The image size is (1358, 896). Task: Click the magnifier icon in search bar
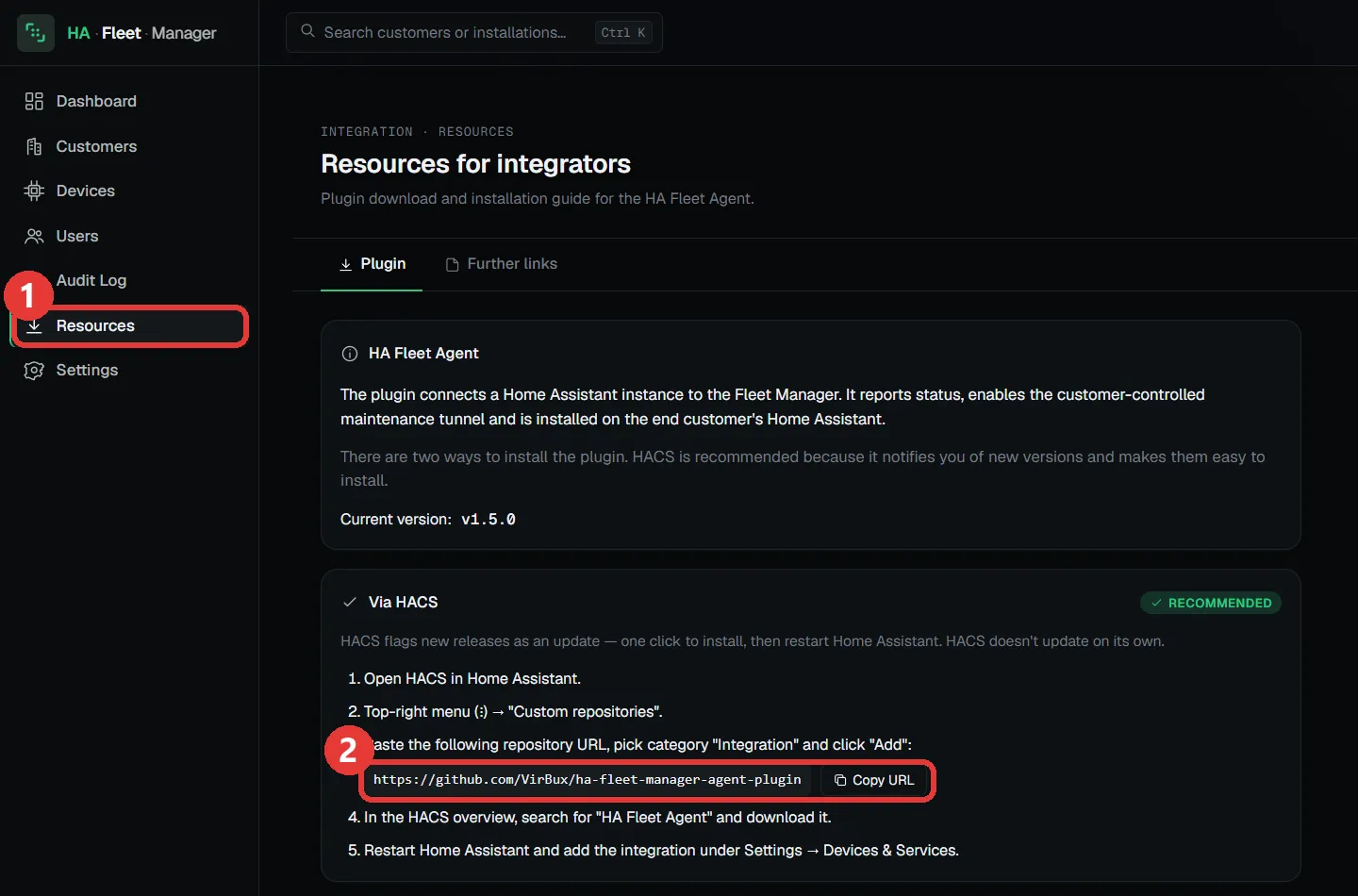(307, 31)
